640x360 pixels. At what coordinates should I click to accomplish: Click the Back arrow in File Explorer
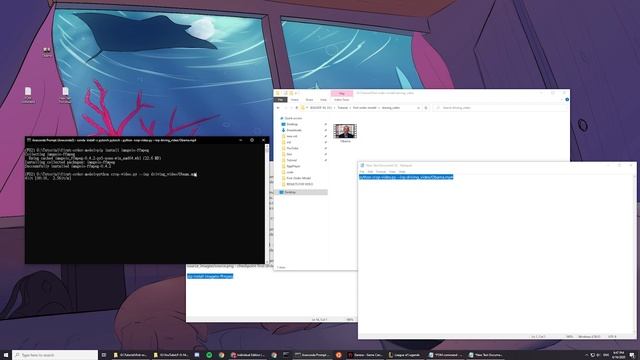(278, 108)
